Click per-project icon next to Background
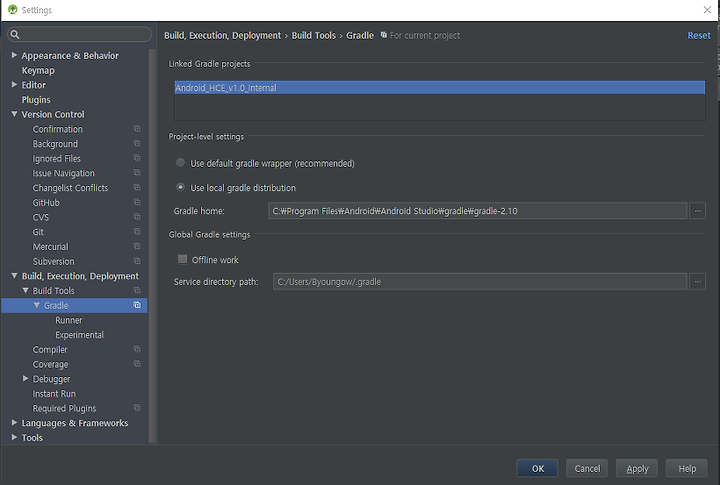 pyautogui.click(x=137, y=143)
